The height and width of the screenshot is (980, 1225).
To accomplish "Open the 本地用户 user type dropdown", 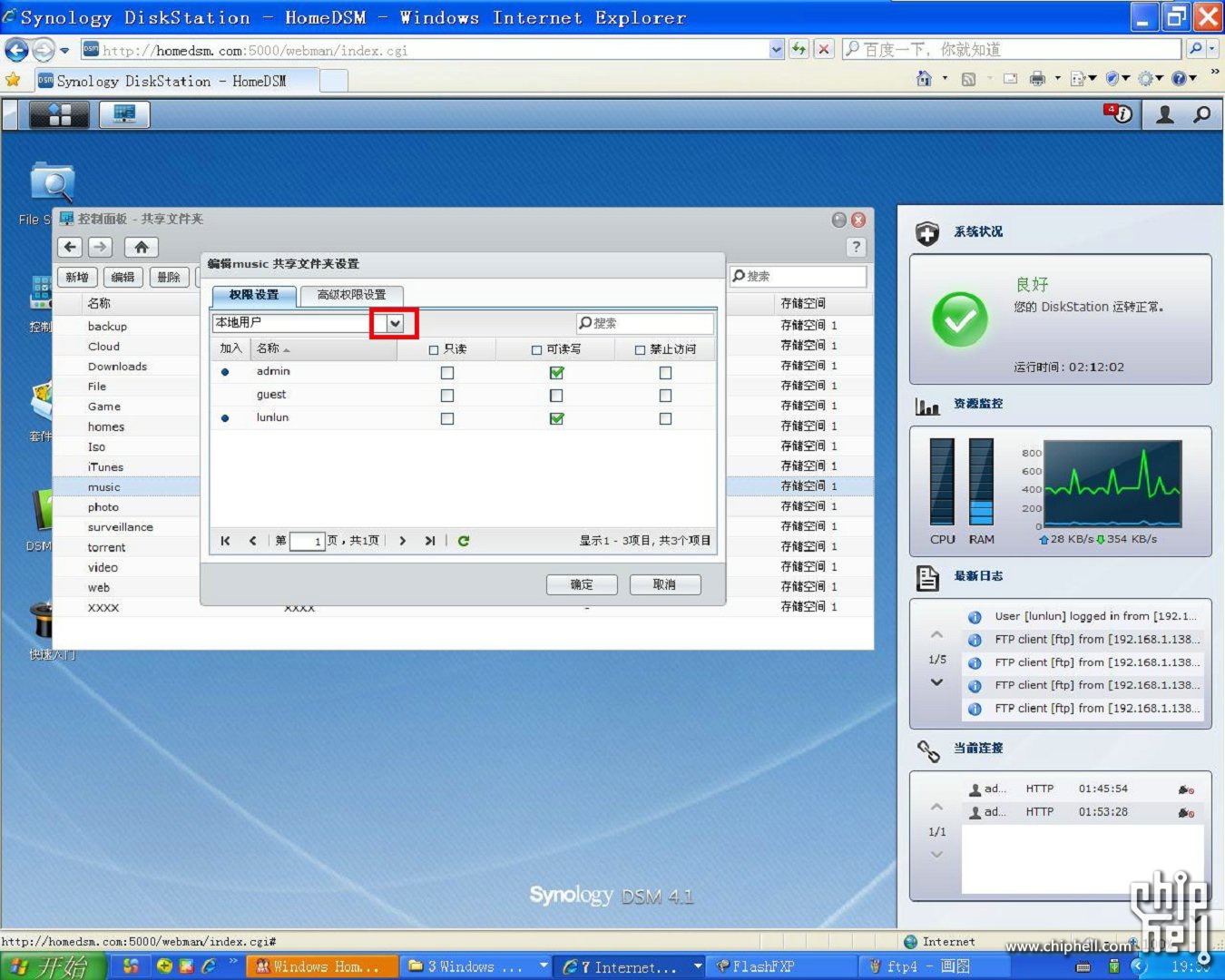I will pos(395,324).
